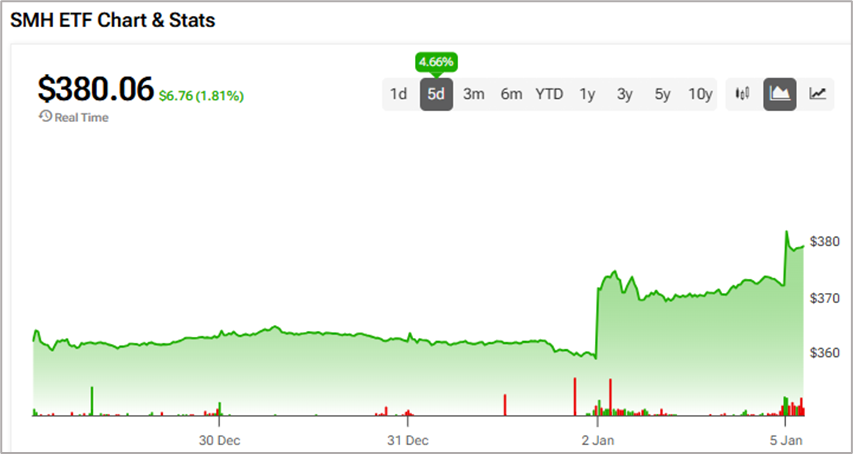Select the area chart style icon
Image resolution: width=853 pixels, height=454 pixels.
tap(780, 94)
